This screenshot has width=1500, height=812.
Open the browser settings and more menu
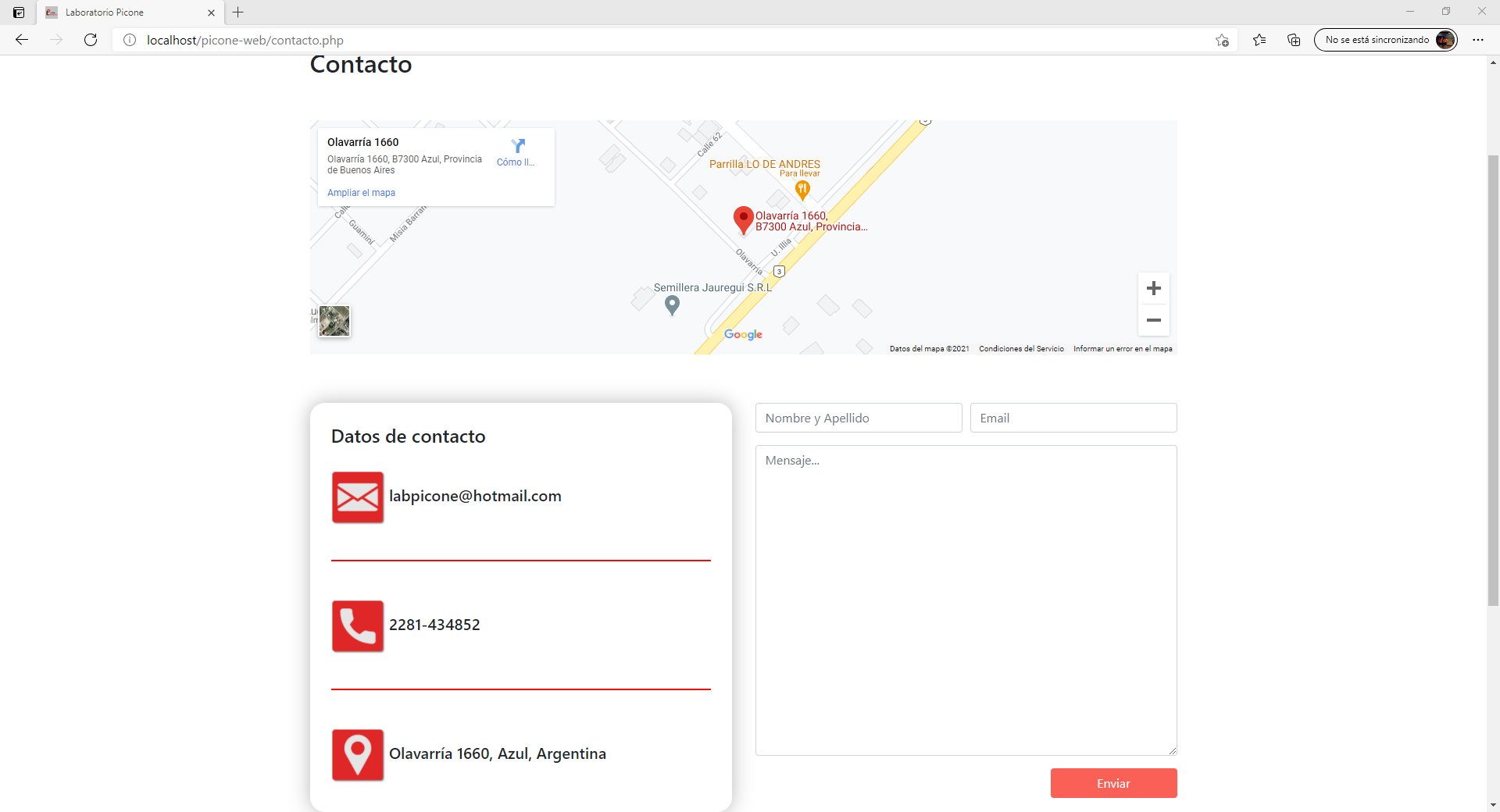(x=1477, y=40)
